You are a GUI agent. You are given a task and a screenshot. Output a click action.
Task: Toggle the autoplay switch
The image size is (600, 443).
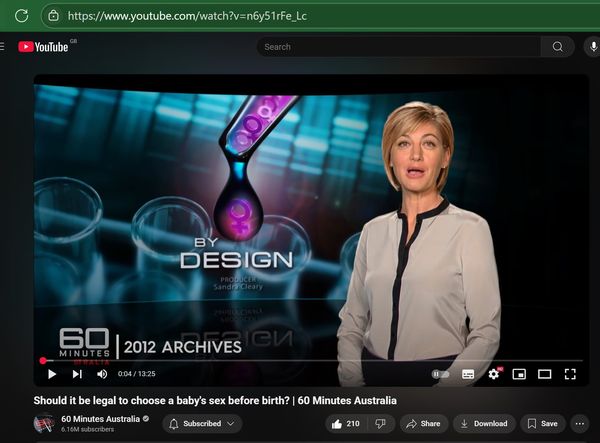coord(440,374)
